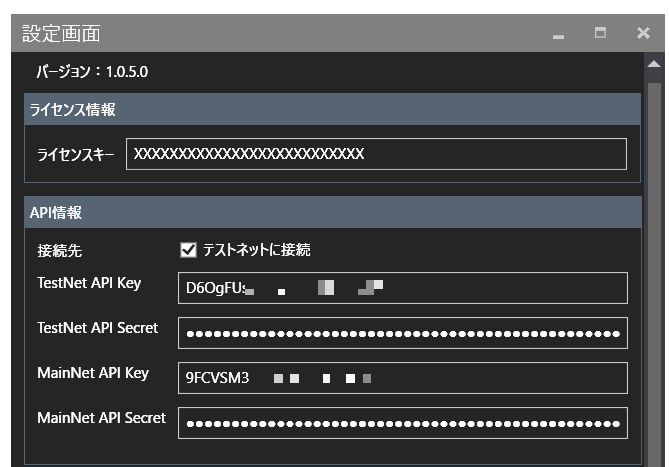Click the ライセンス情報 section header
The image size is (669, 467).
[x=333, y=109]
